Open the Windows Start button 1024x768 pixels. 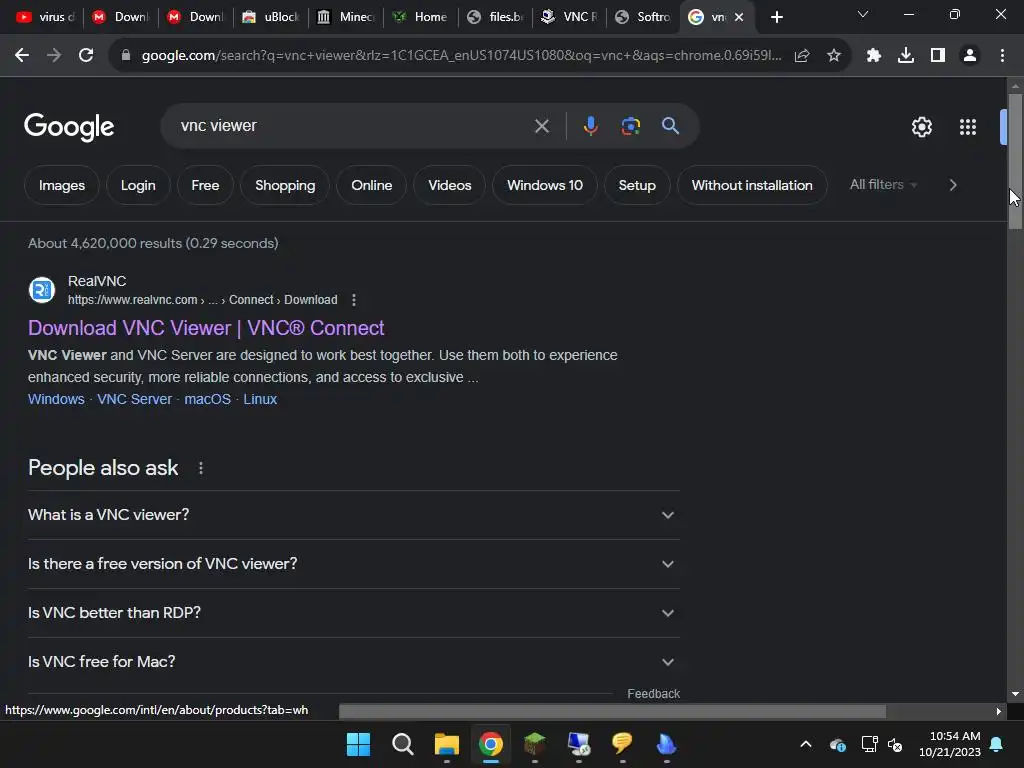(358, 744)
